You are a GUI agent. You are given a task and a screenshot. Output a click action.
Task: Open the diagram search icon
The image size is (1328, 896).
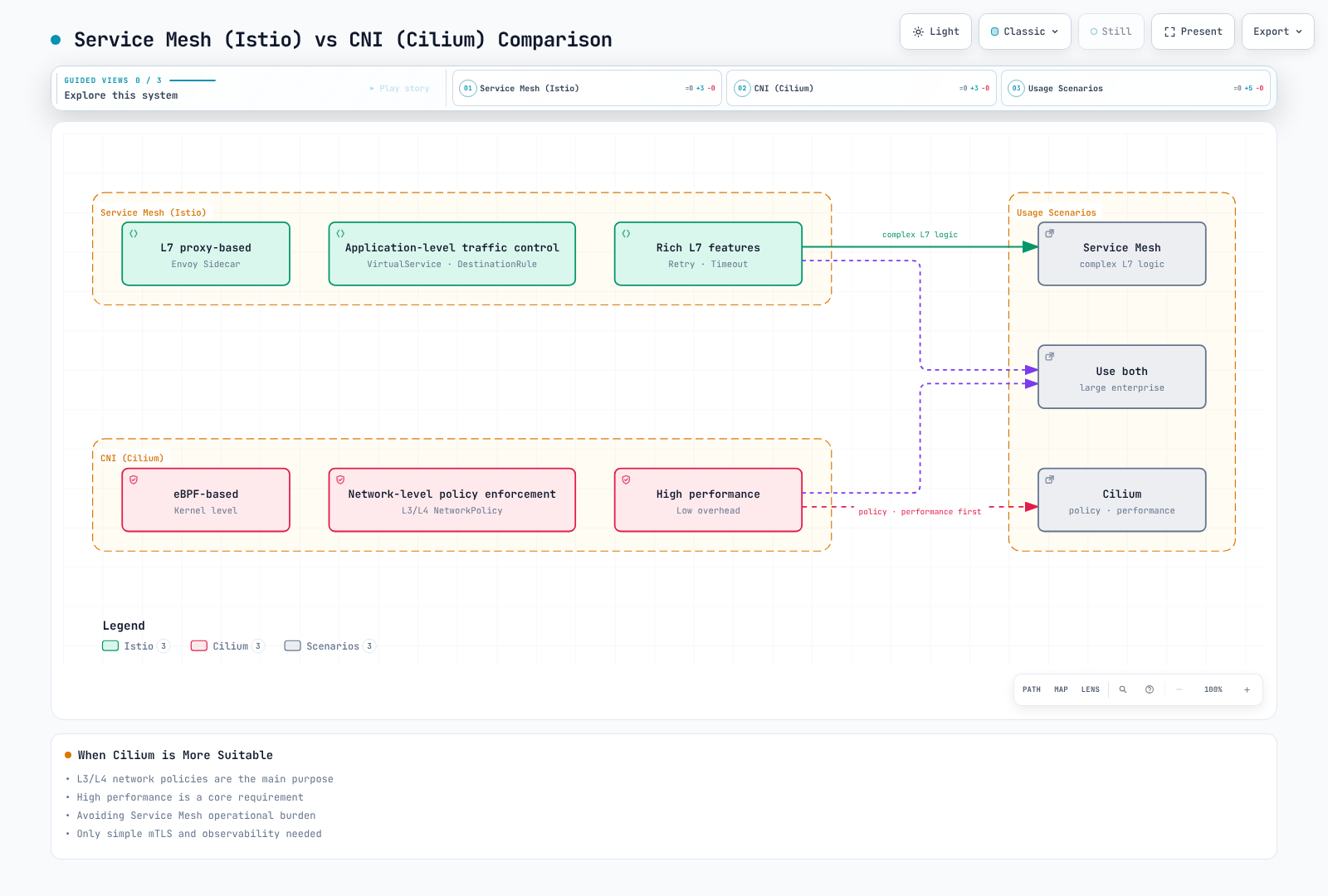[1123, 689]
